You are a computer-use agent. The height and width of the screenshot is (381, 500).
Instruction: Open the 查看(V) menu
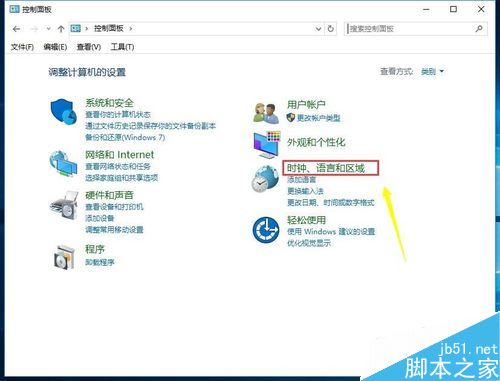pyautogui.click(x=89, y=47)
